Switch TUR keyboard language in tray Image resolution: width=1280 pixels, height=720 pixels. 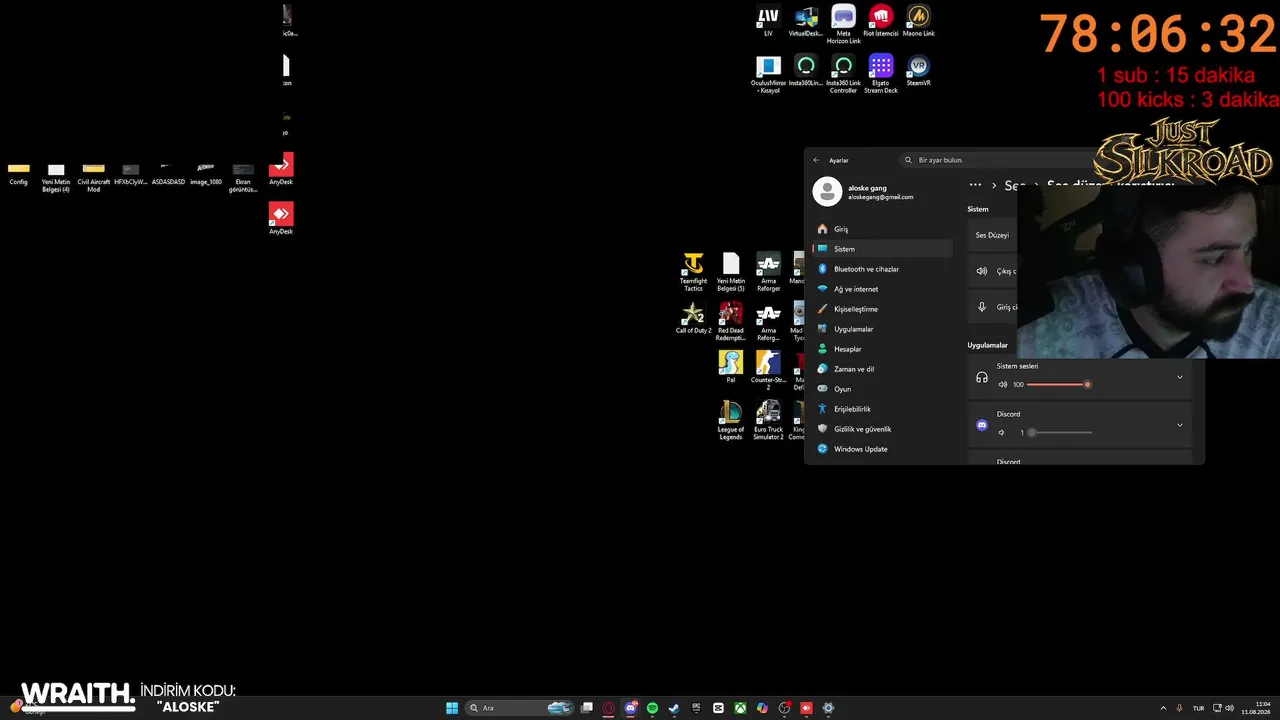pyautogui.click(x=1198, y=708)
